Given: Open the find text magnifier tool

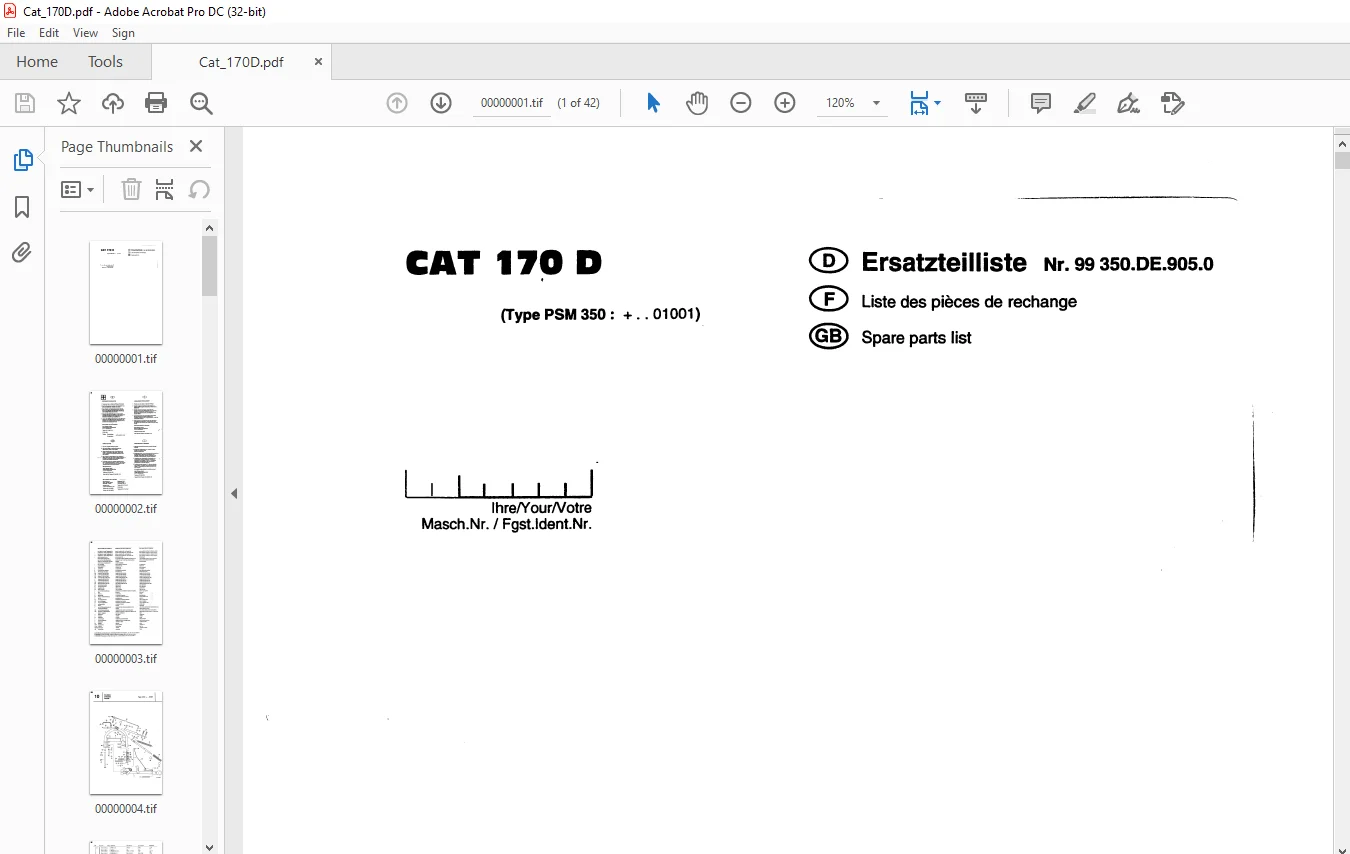Looking at the screenshot, I should (201, 103).
